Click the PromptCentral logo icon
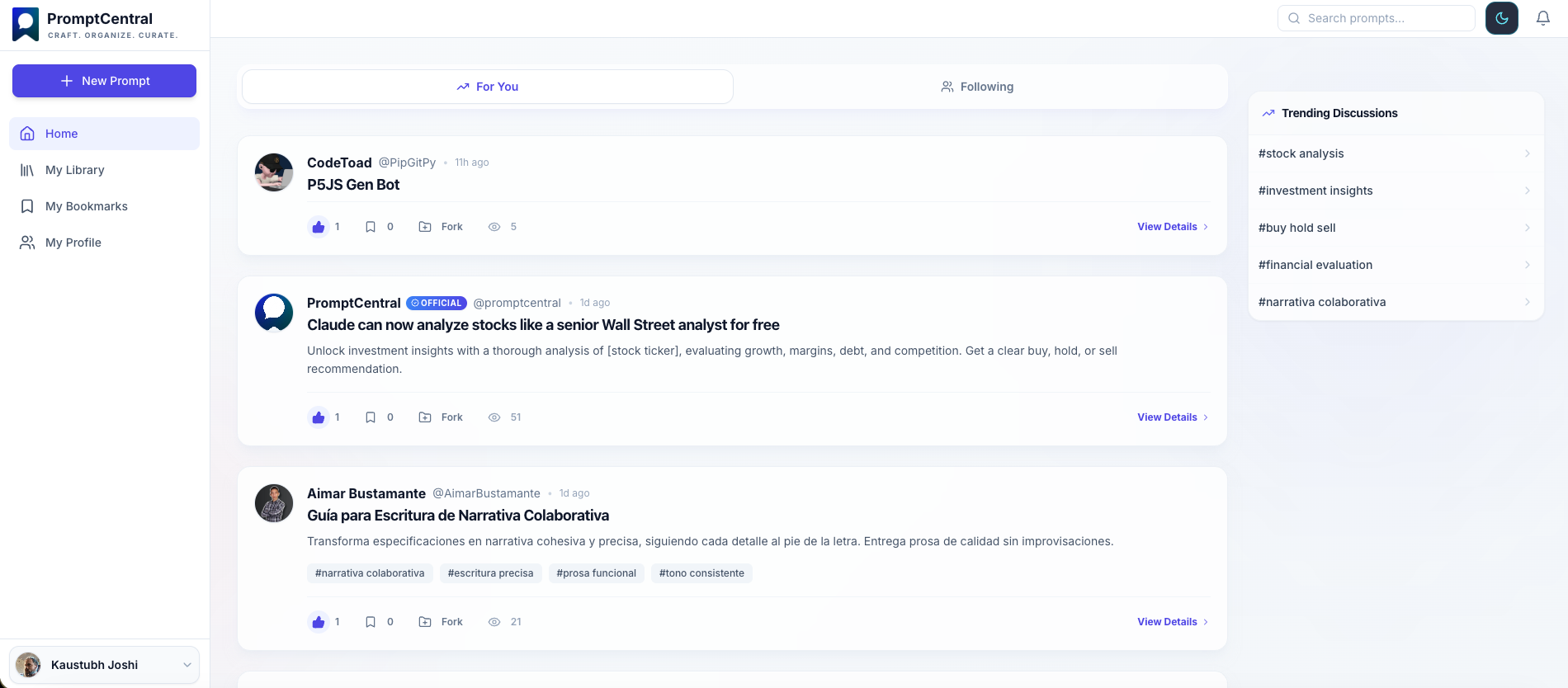The height and width of the screenshot is (688, 1568). pos(26,24)
